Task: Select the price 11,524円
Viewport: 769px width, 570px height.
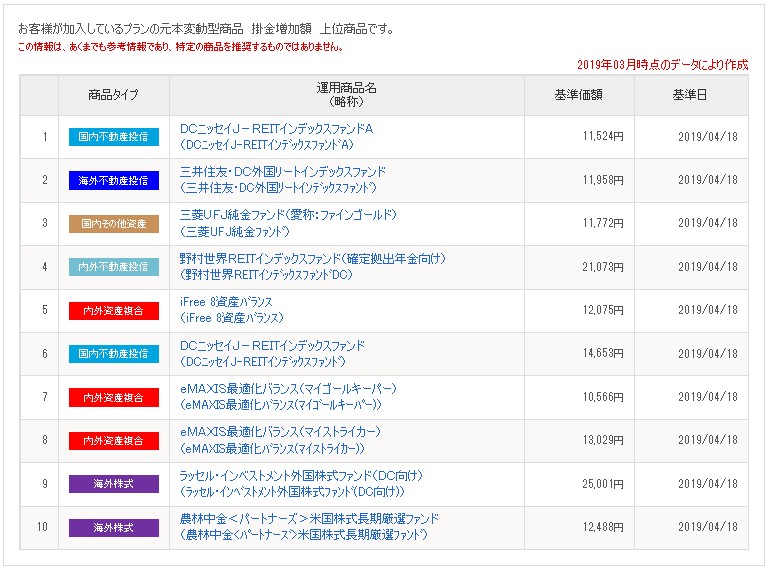Action: click(603, 136)
